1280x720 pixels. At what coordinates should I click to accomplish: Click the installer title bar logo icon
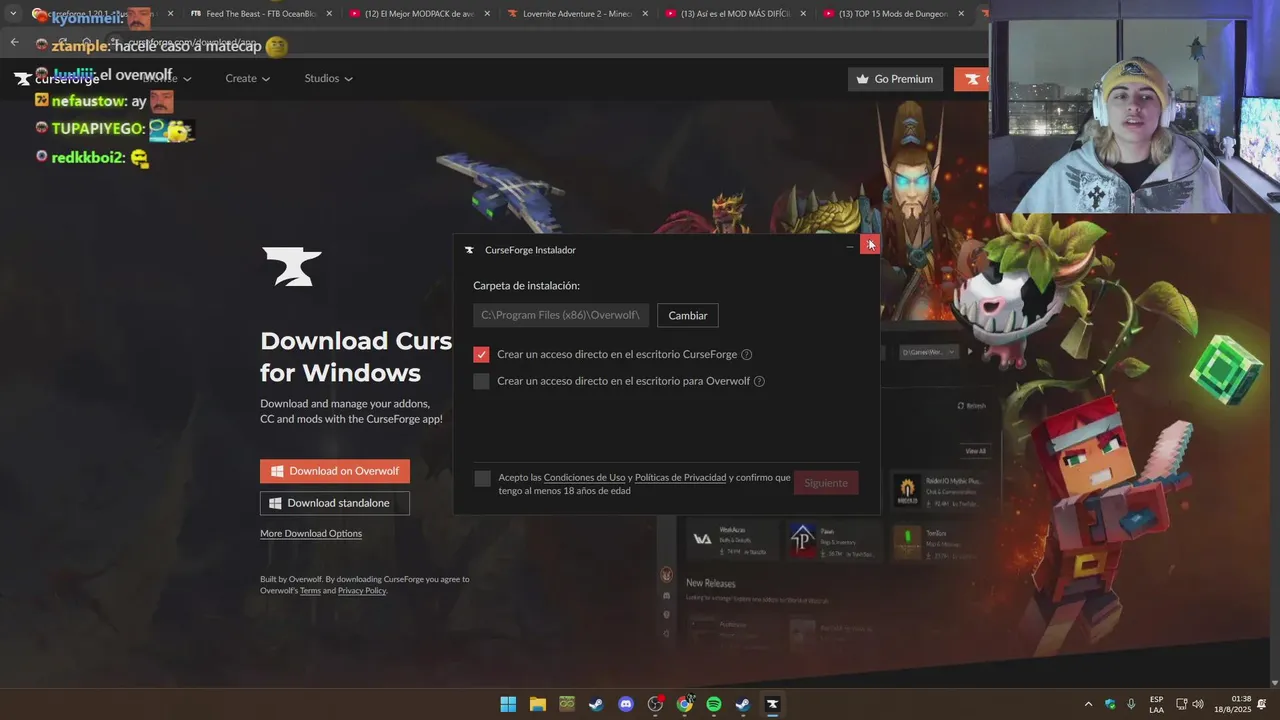coord(469,250)
